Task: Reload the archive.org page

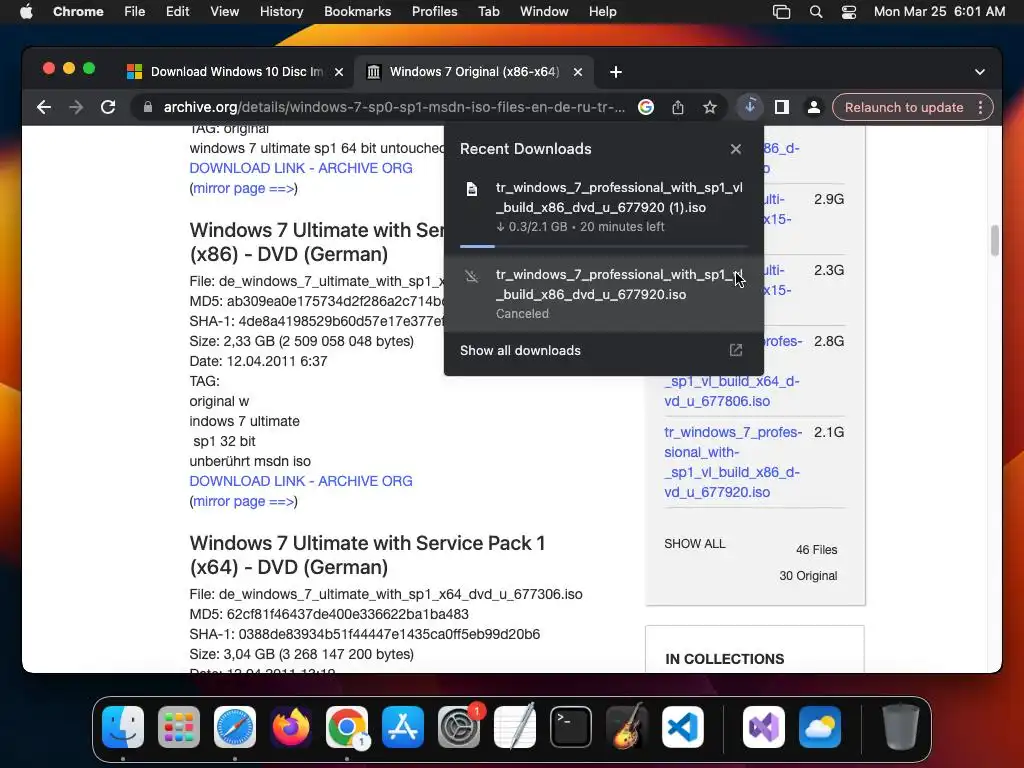Action: point(108,107)
